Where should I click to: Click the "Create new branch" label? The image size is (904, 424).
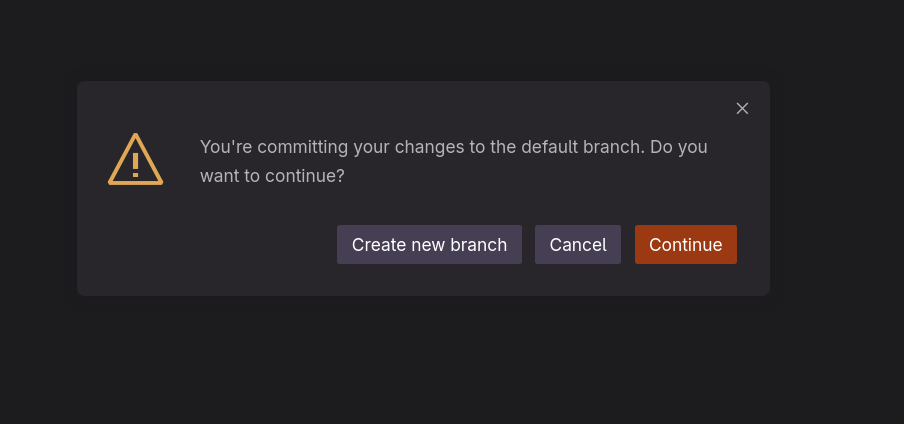click(x=429, y=245)
